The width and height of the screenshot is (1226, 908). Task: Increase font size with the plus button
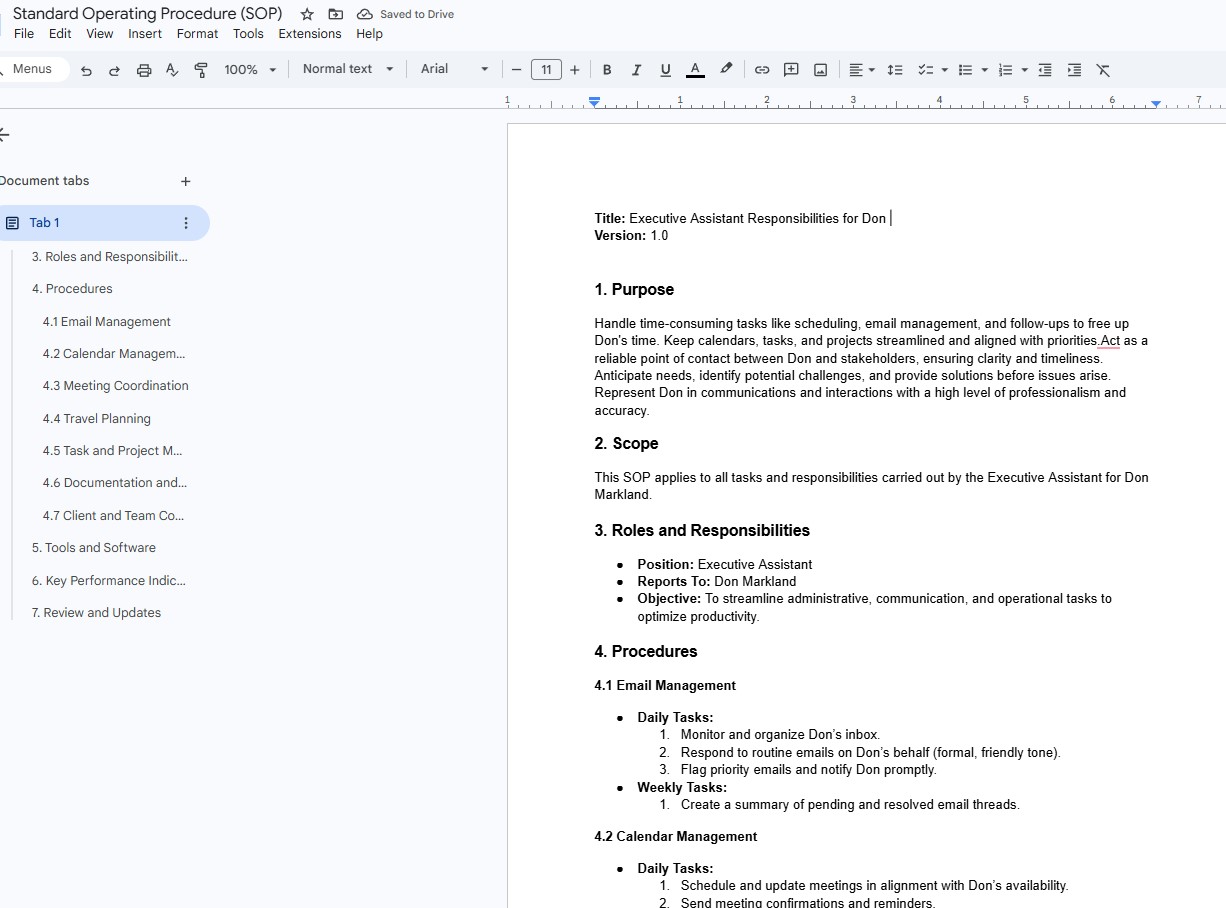click(x=574, y=70)
